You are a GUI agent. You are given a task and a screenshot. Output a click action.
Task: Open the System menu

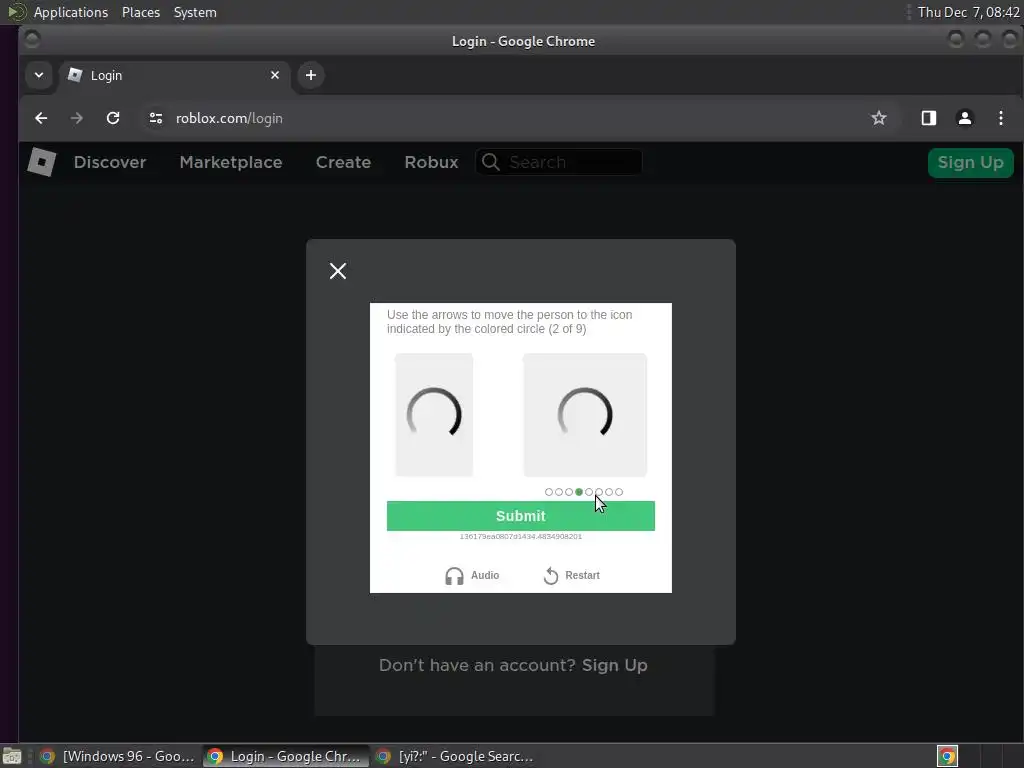pyautogui.click(x=195, y=12)
